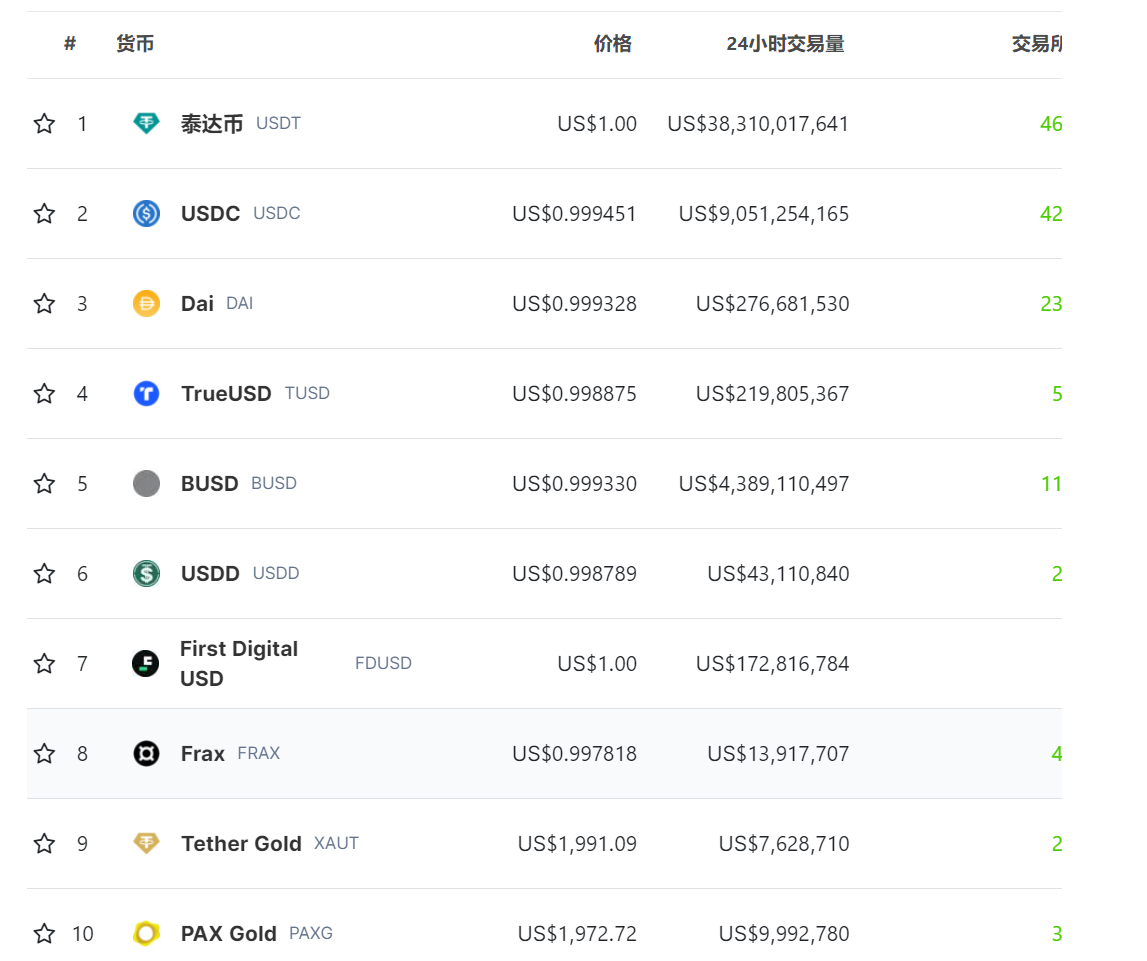1147x961 pixels.
Task: Click USDC price US$0.999451
Action: point(574,214)
